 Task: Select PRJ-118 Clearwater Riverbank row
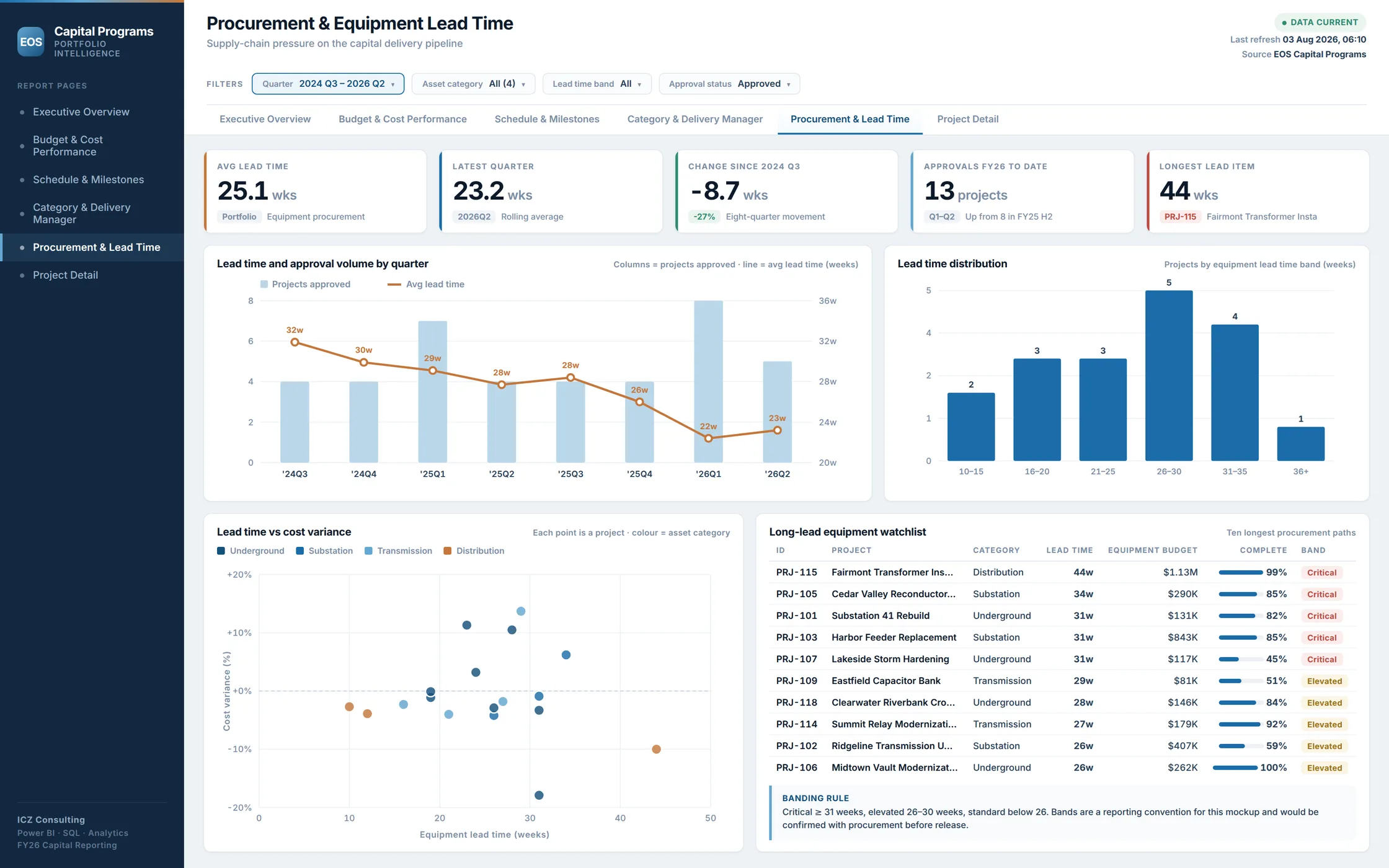pos(1062,702)
